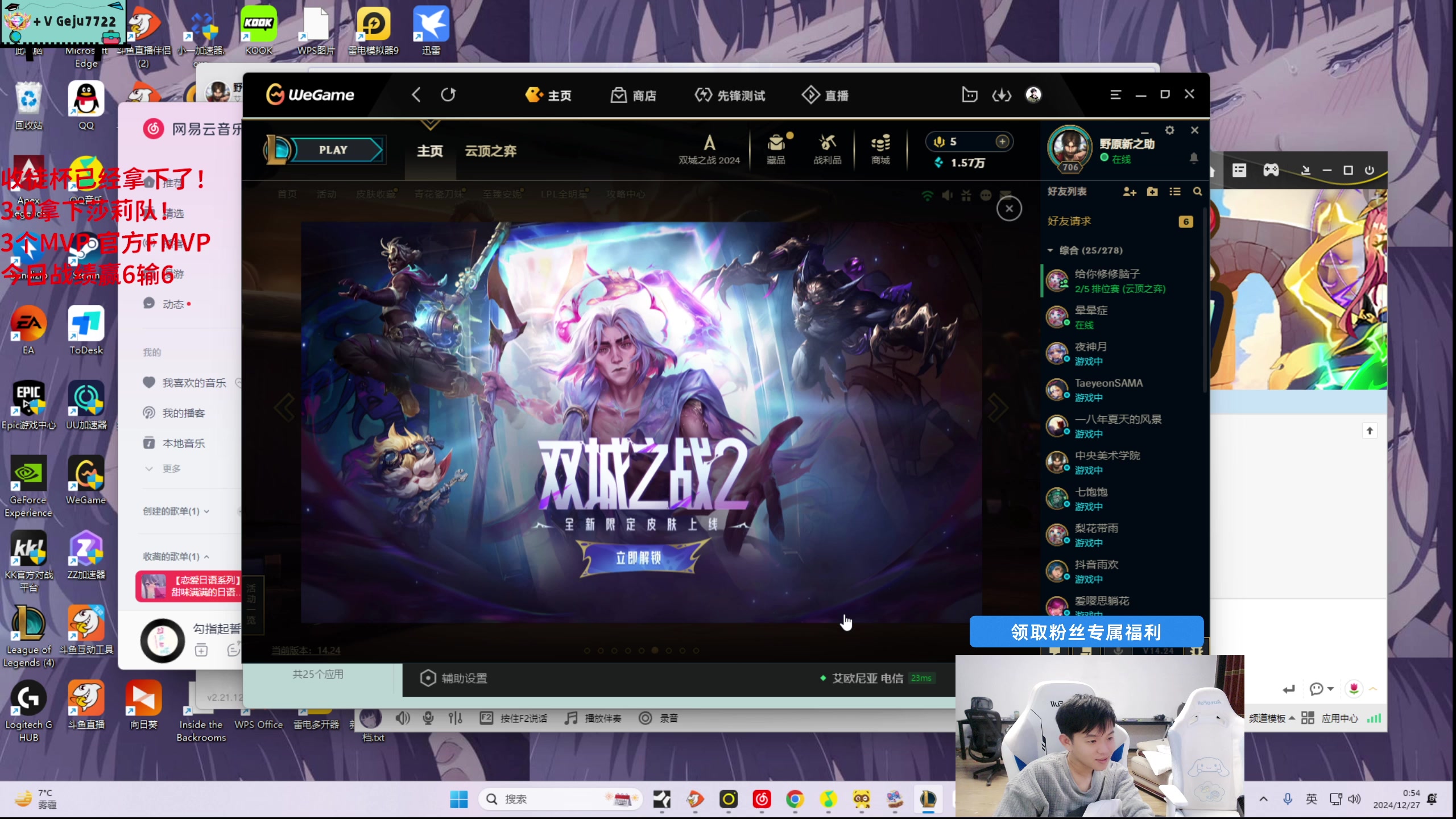Open chat bubble dropdown arrow
Viewport: 1456px width, 819px height.
tap(1330, 689)
